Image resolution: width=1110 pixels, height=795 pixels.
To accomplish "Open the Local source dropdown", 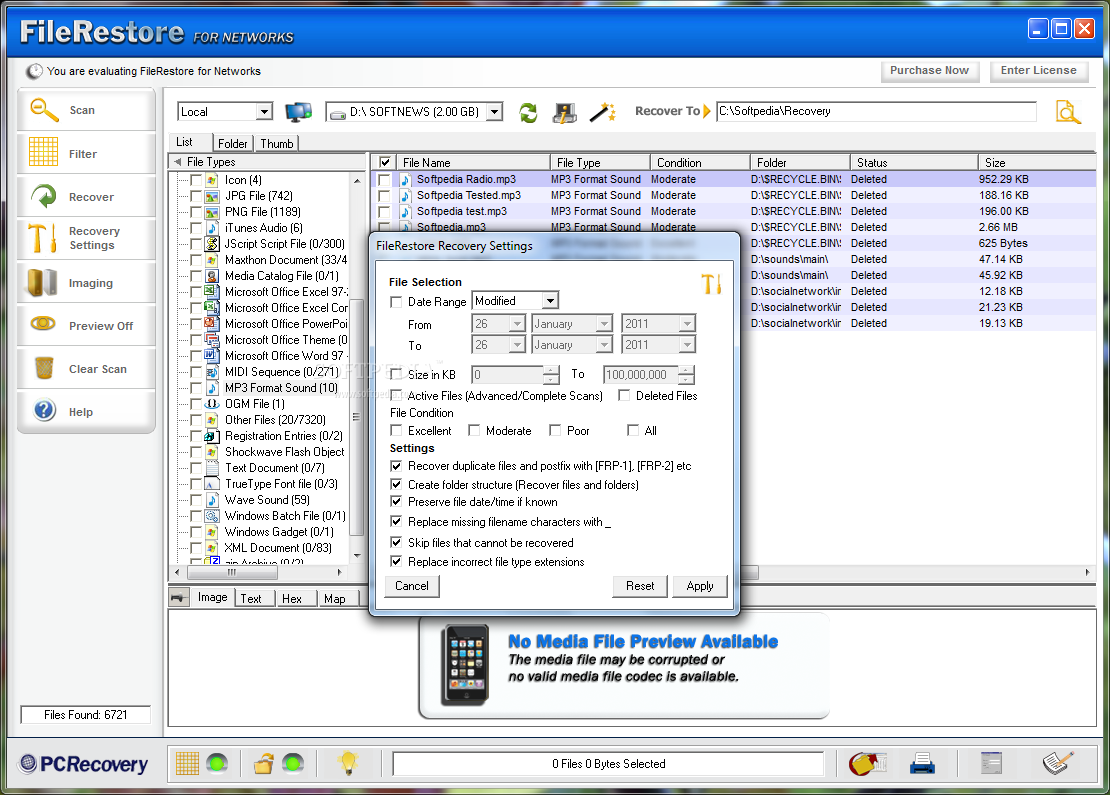I will [264, 112].
